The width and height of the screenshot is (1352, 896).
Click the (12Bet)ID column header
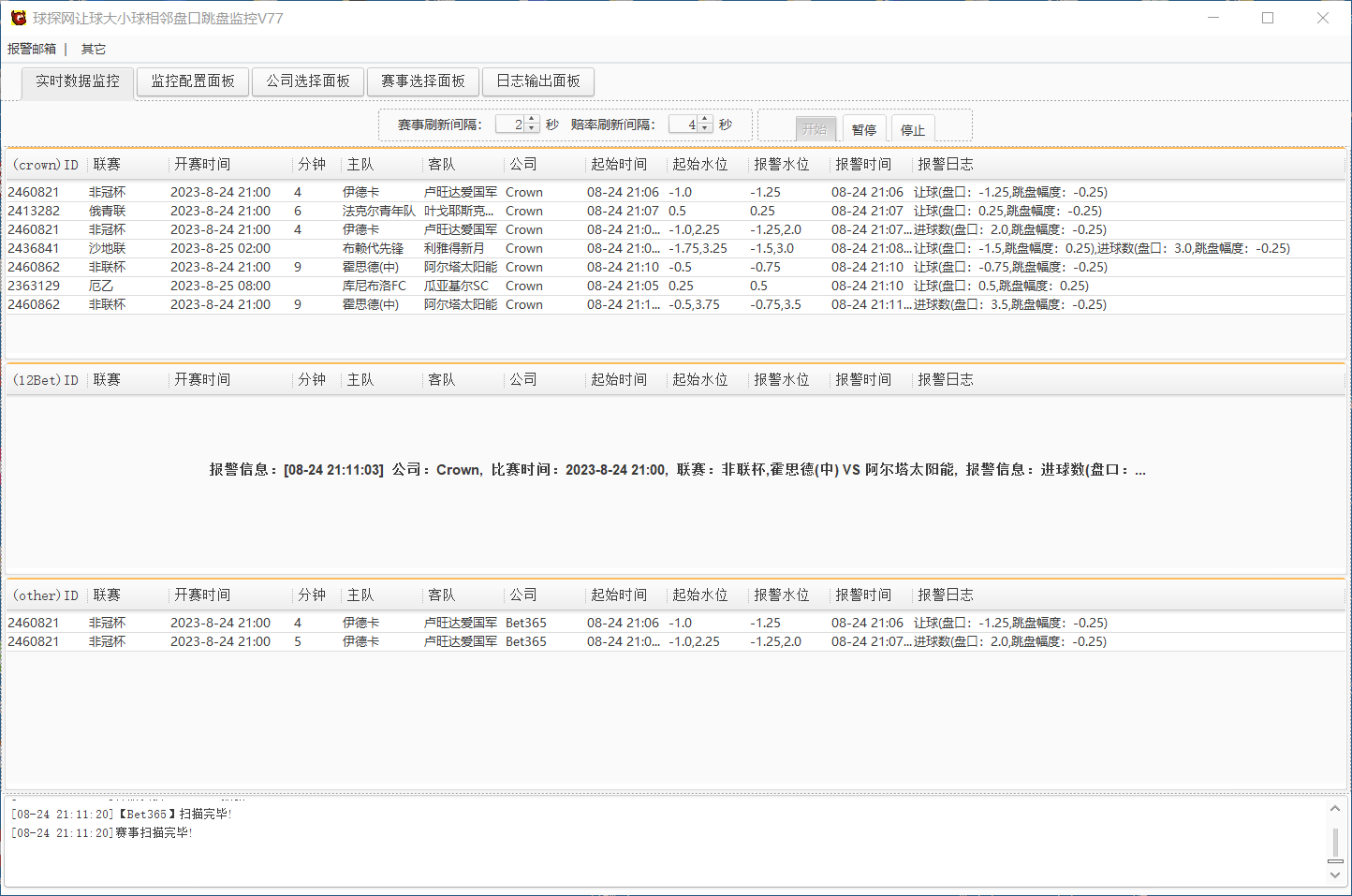[x=46, y=380]
